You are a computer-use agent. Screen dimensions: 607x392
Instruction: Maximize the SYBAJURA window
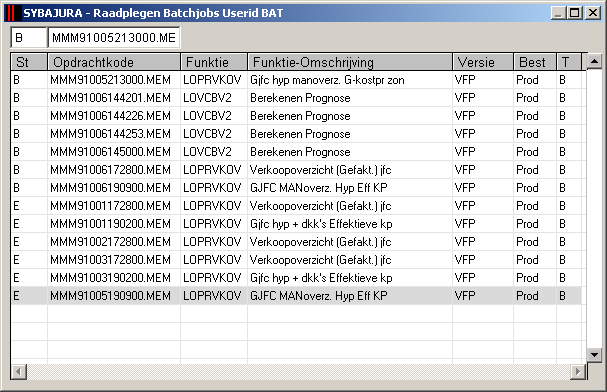[575, 13]
